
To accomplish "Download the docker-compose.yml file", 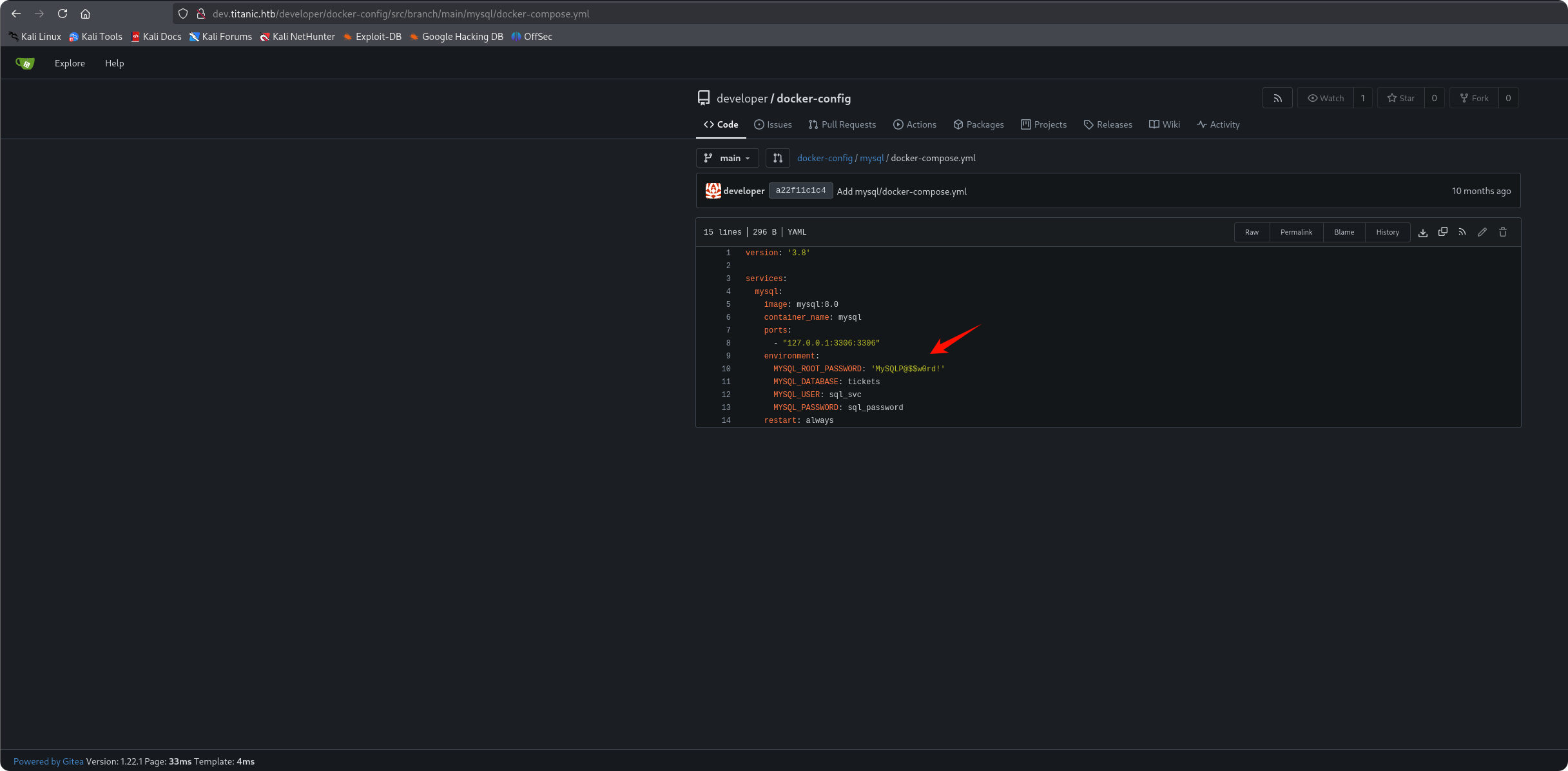I will [1423, 232].
